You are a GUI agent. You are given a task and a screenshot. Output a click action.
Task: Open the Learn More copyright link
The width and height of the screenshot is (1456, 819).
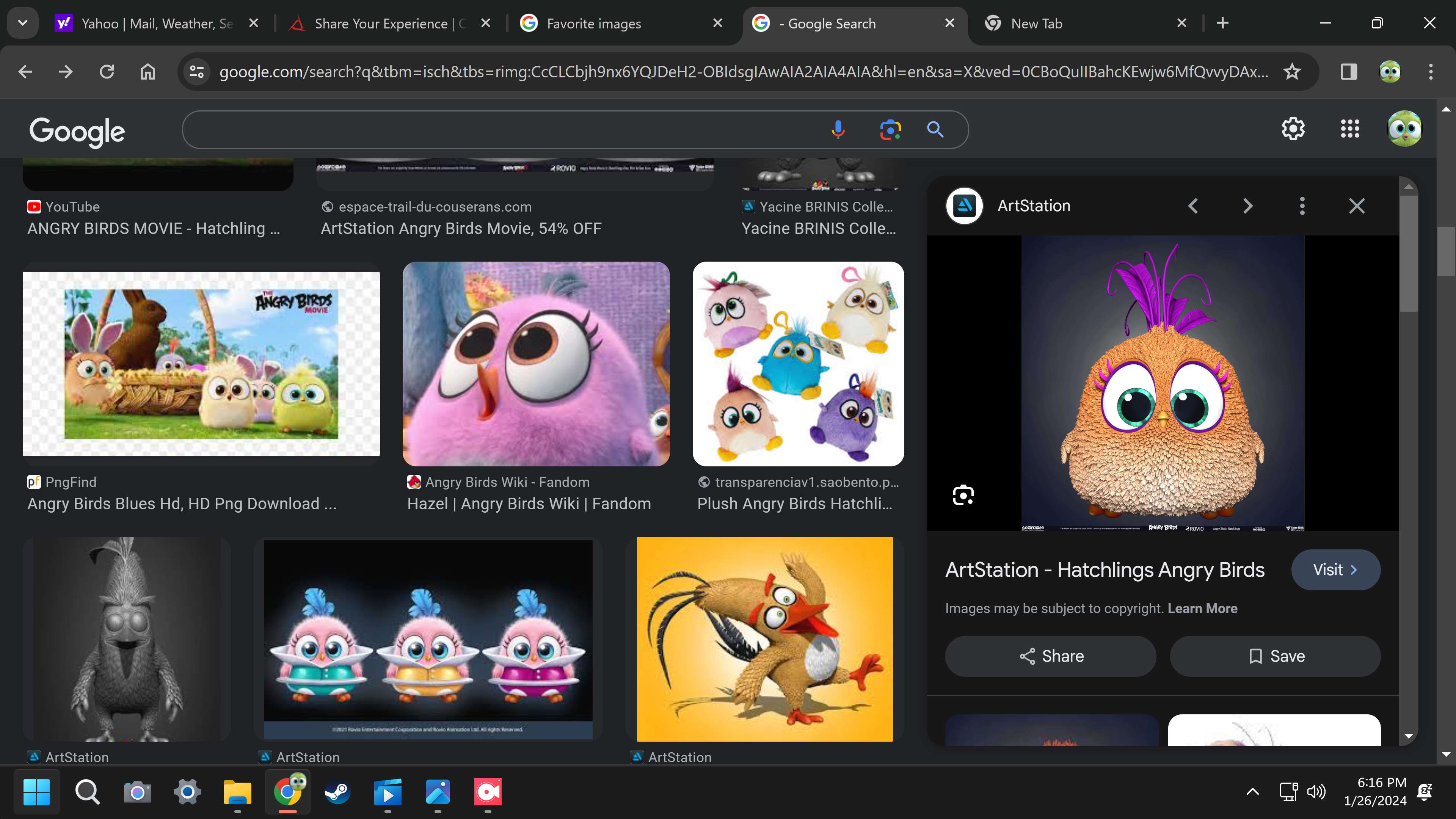pyautogui.click(x=1202, y=608)
